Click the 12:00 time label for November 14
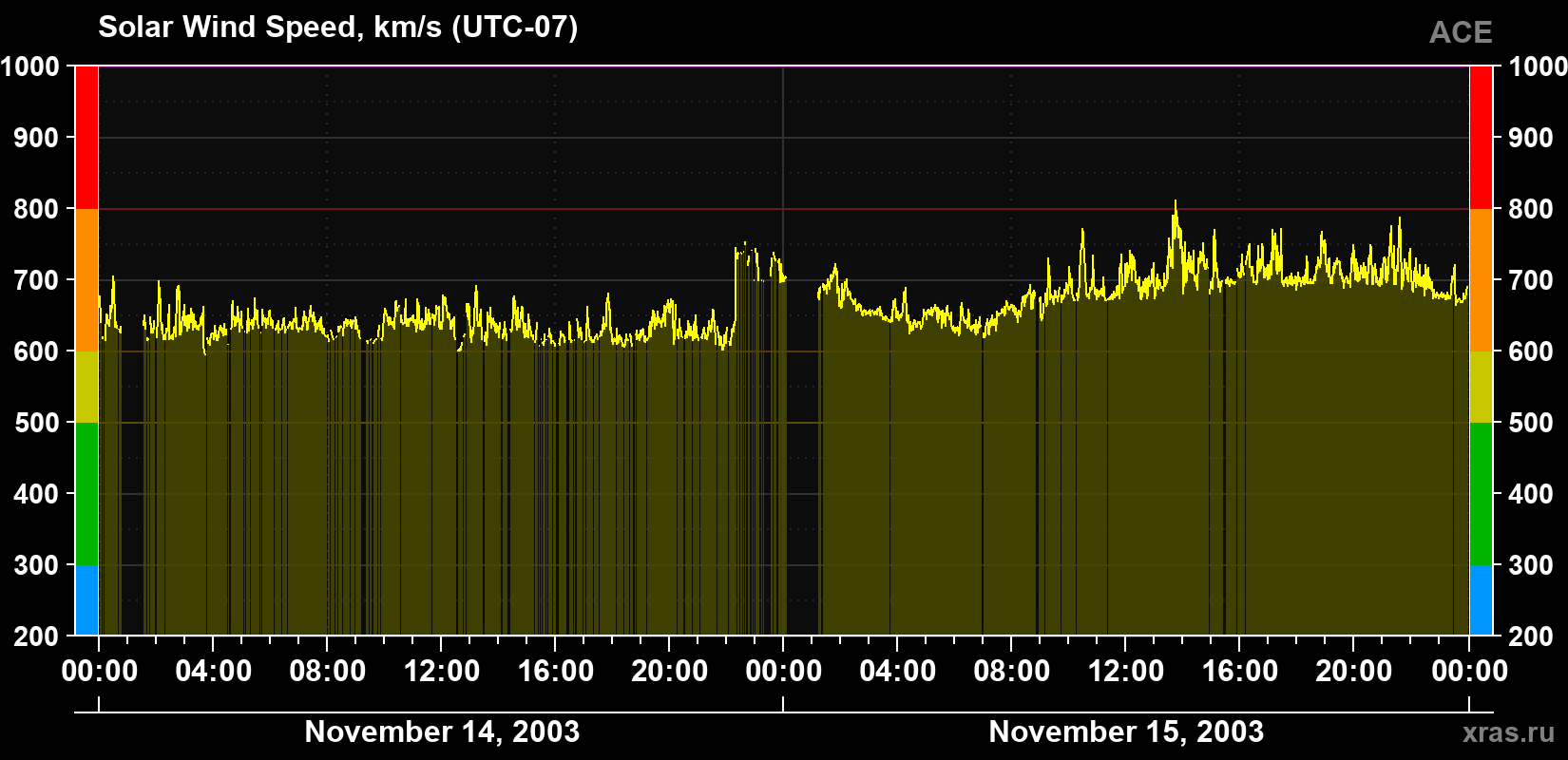This screenshot has width=1568, height=760. pos(442,672)
